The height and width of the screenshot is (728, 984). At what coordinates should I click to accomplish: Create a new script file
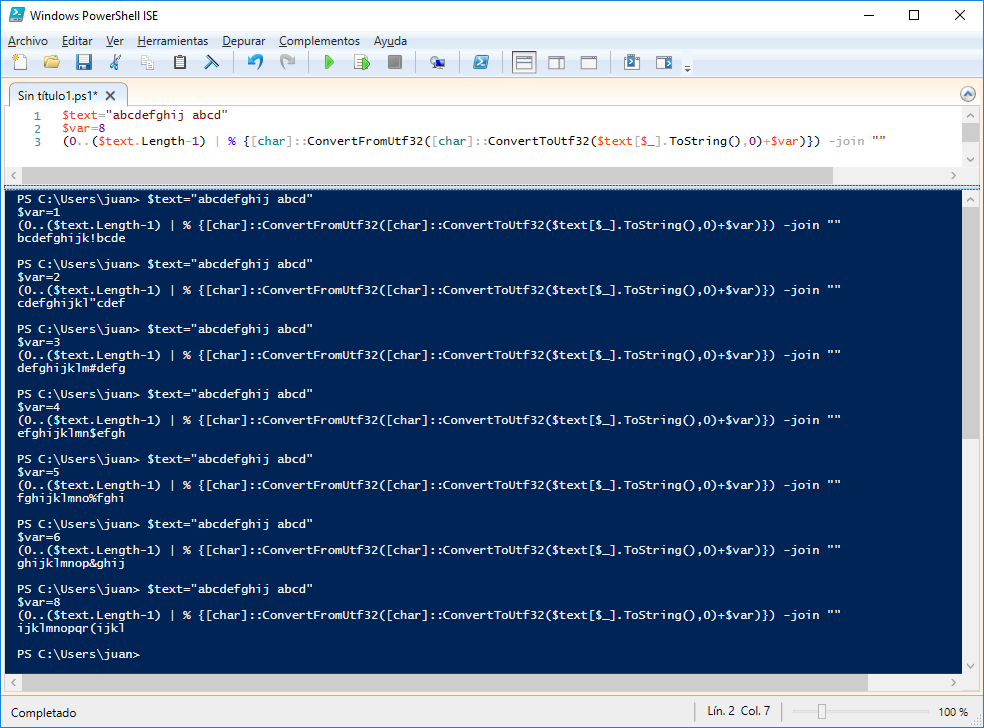pos(20,63)
